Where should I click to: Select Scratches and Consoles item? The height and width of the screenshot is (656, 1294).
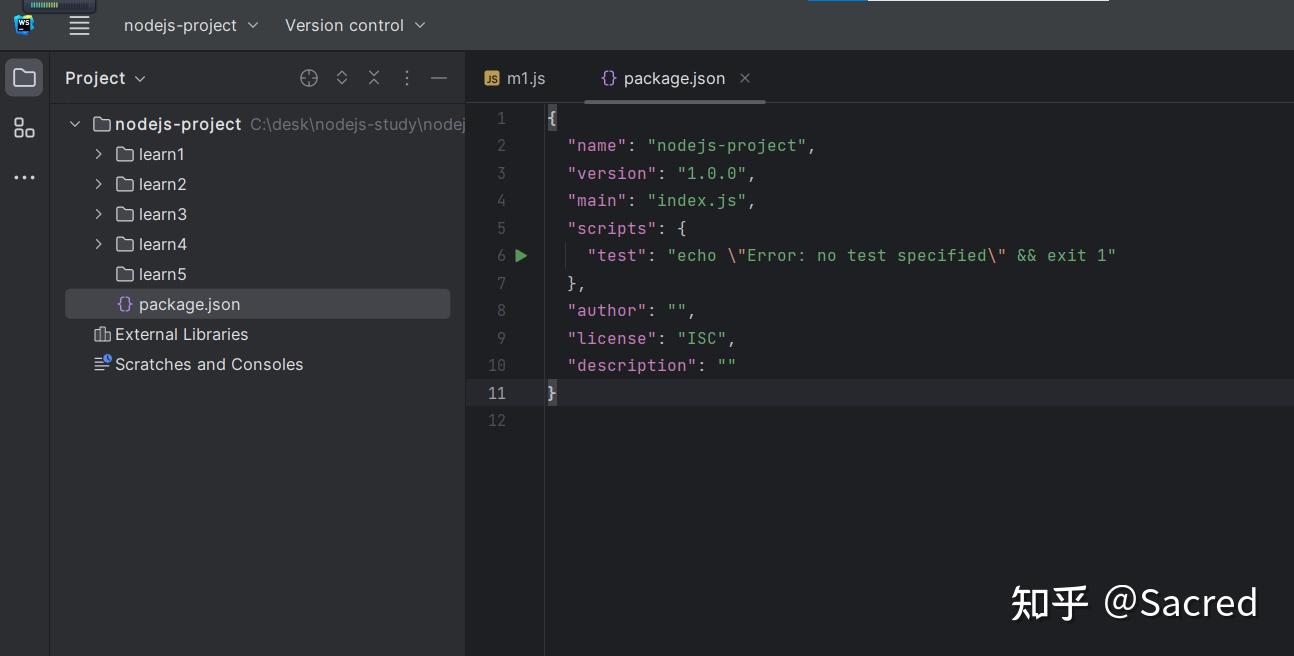(208, 364)
